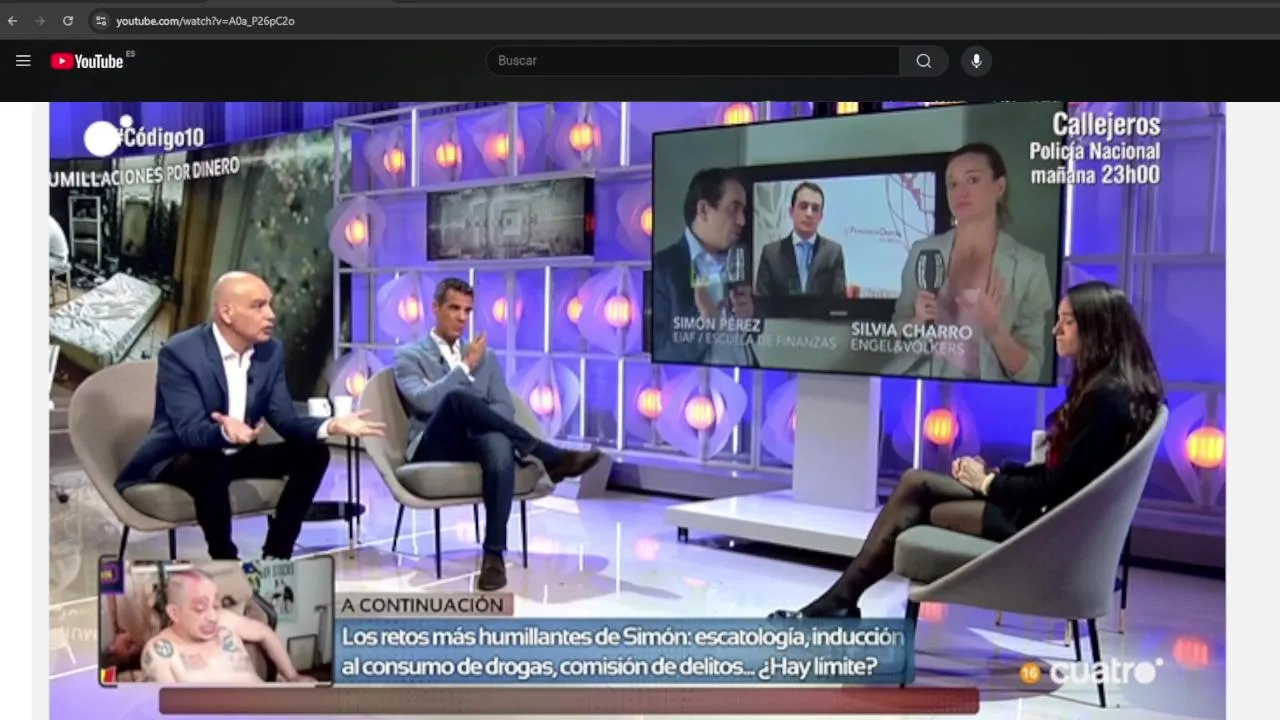Focus the Buscar search field
Viewport: 1280px width, 720px height.
click(x=692, y=61)
